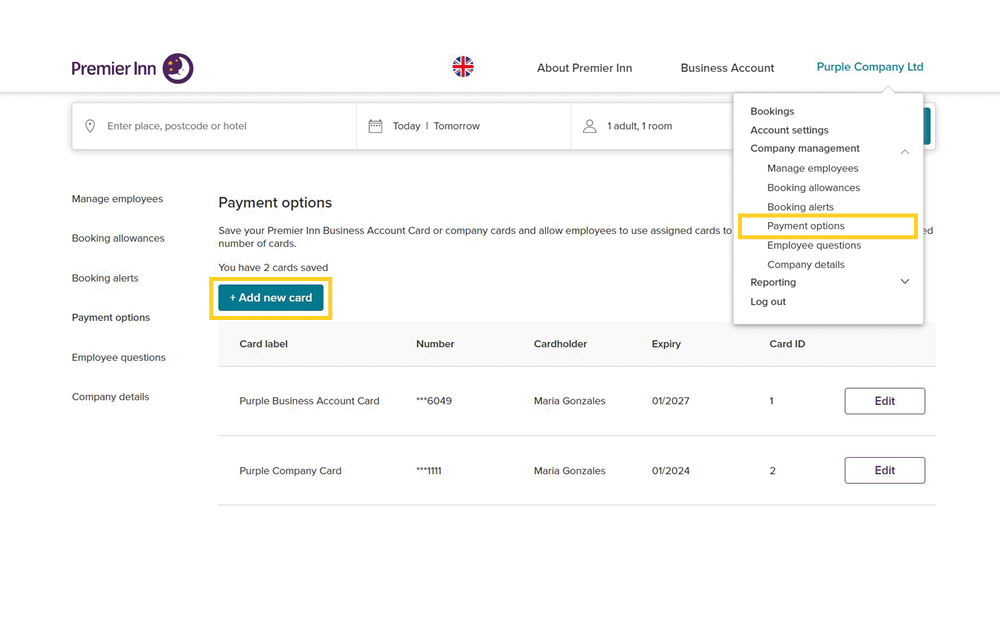
Task: Edit the Purple Company Card row
Action: [885, 470]
